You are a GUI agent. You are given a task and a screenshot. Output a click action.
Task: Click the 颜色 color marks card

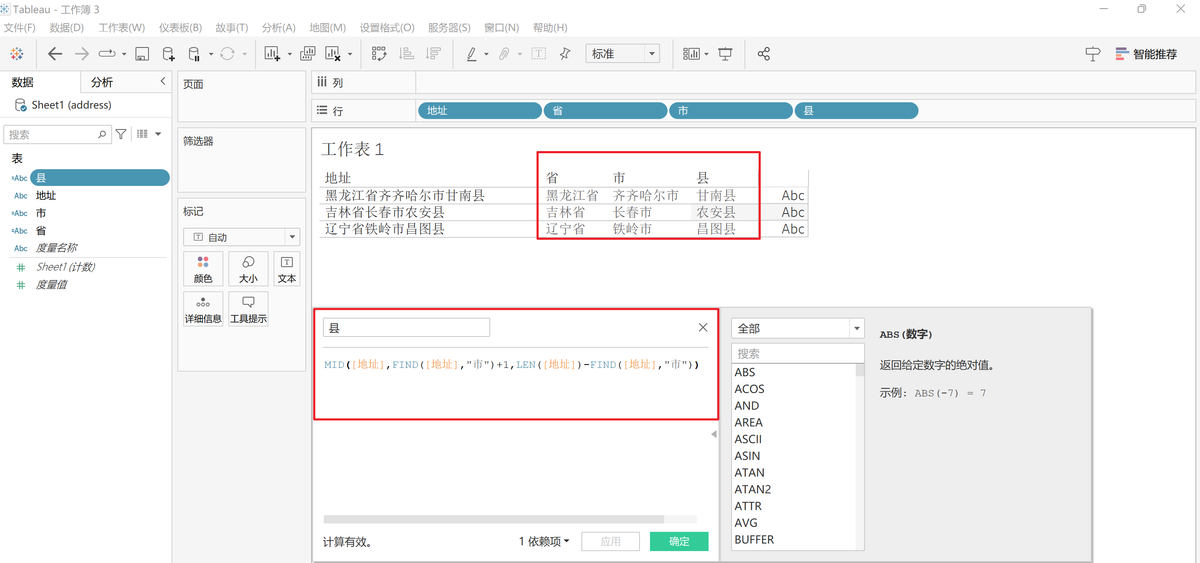coord(203,269)
